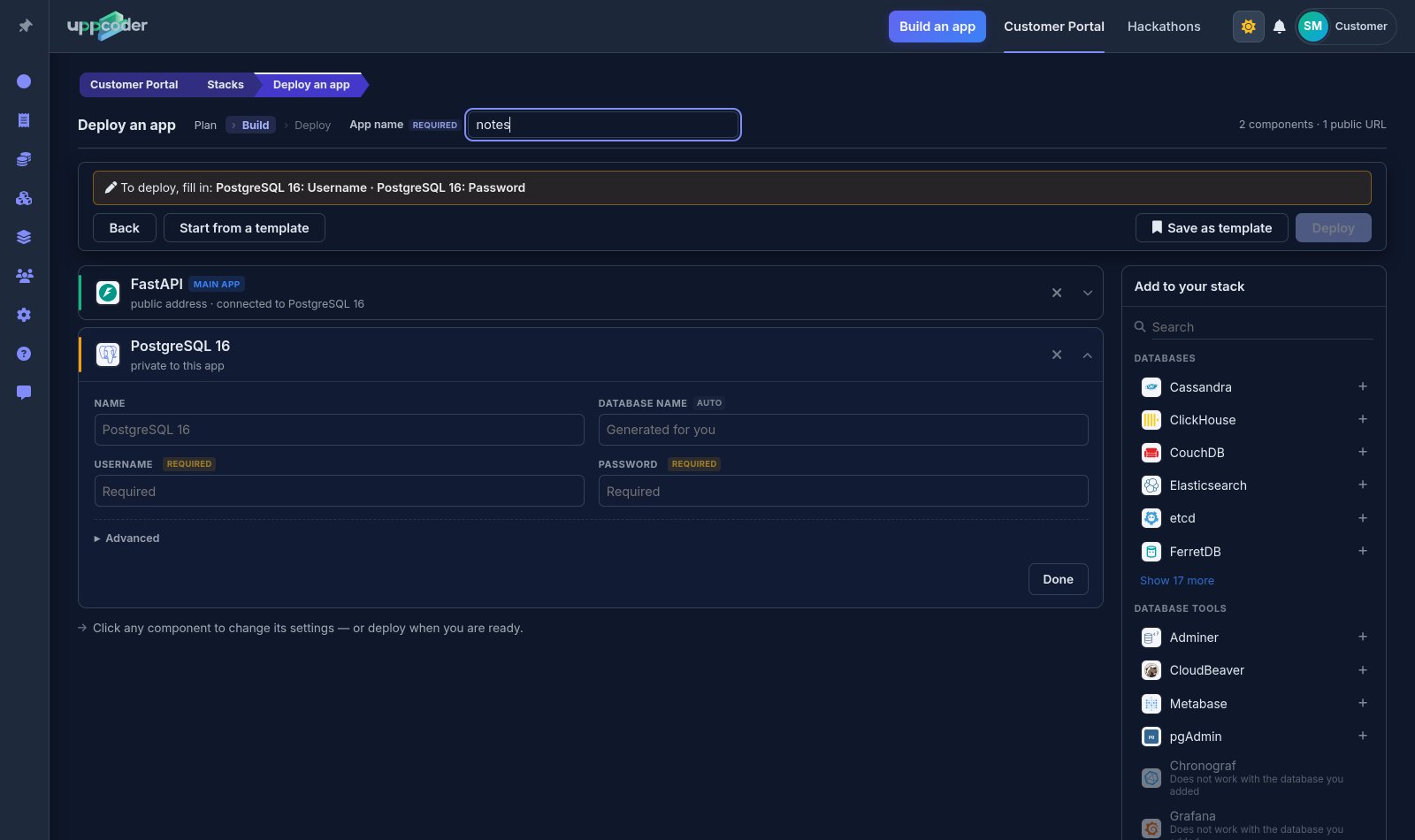Screen dimensions: 1415x840
Task: Expand the Advanced settings section
Action: (x=127, y=538)
